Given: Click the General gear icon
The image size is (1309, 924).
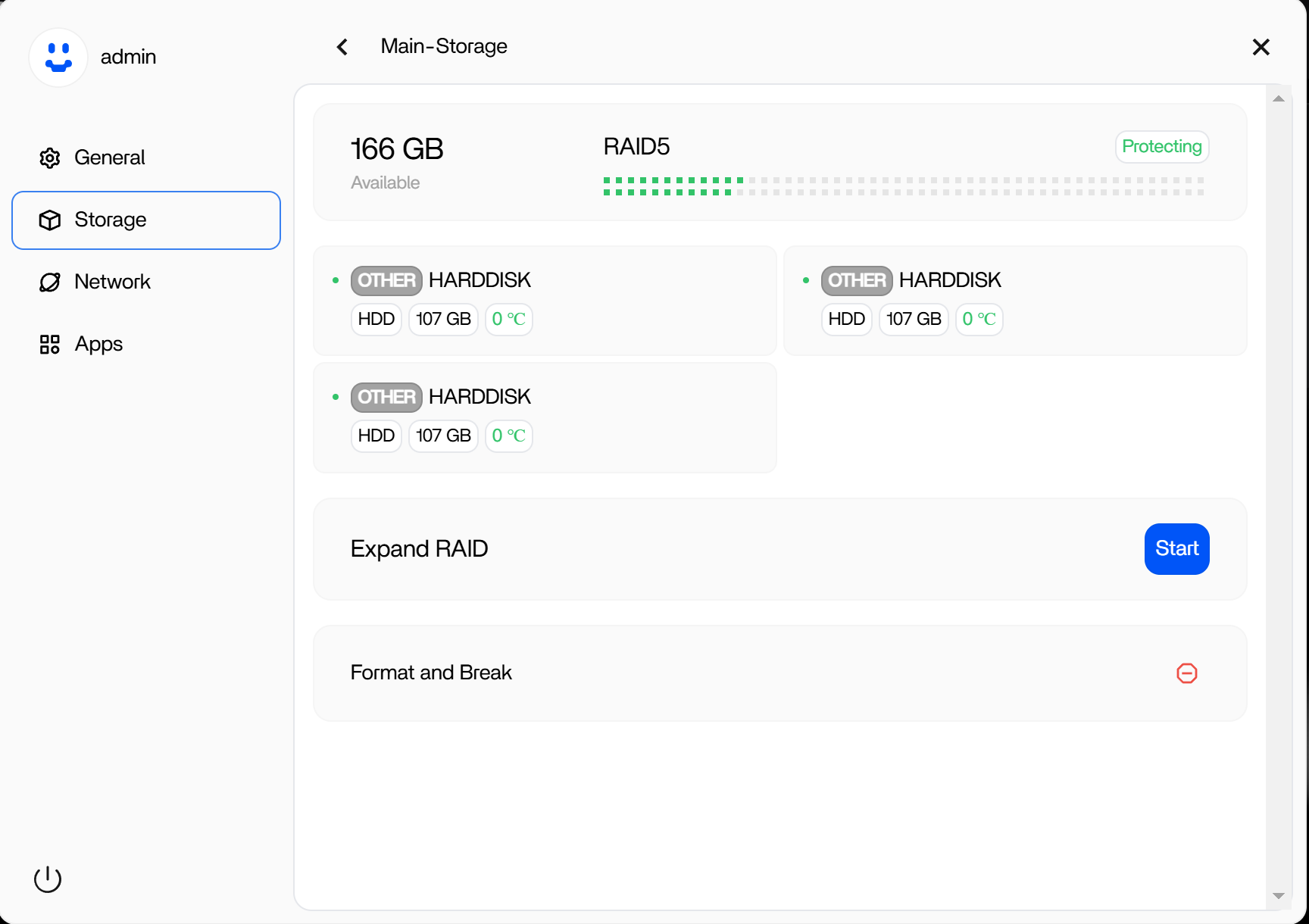Looking at the screenshot, I should click(x=50, y=158).
